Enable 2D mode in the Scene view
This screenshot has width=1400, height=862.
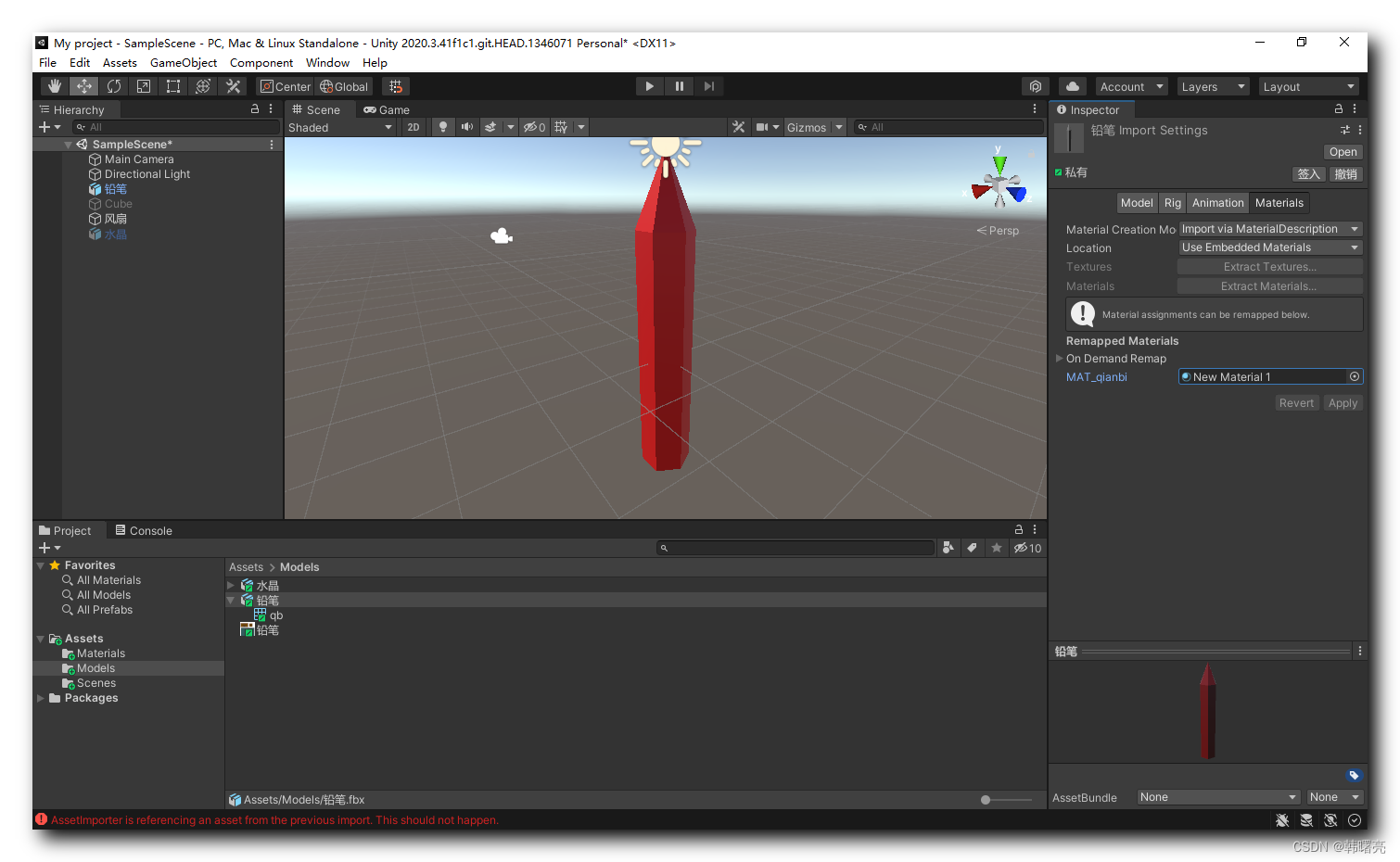coord(413,127)
